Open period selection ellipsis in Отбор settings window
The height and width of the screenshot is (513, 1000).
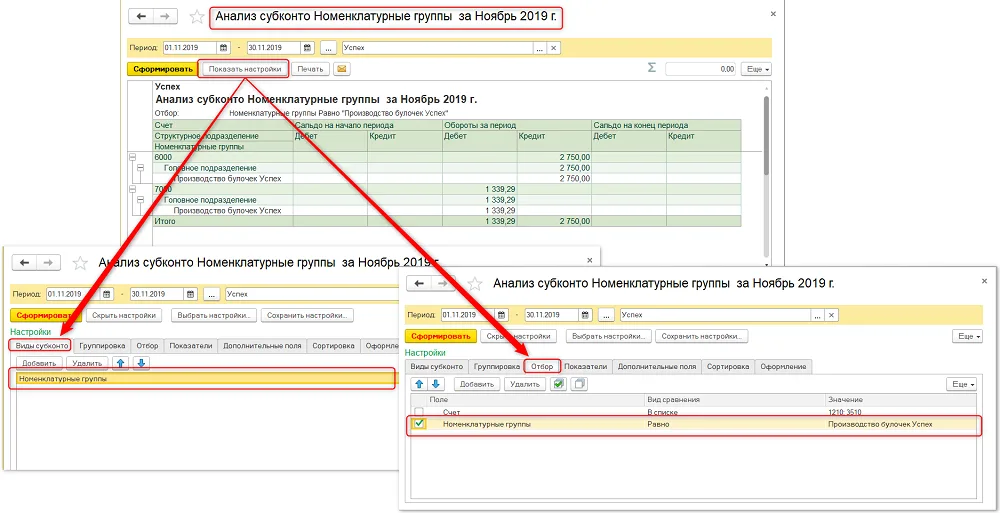pyautogui.click(x=606, y=315)
